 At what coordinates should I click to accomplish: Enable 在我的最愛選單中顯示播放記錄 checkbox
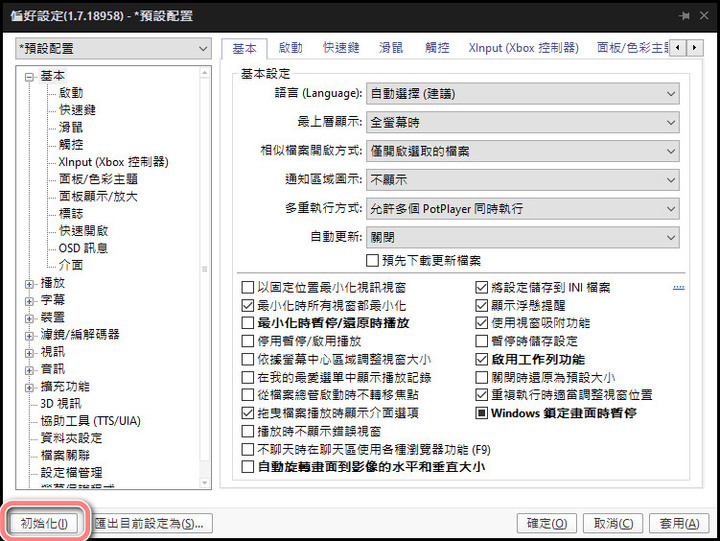point(248,378)
